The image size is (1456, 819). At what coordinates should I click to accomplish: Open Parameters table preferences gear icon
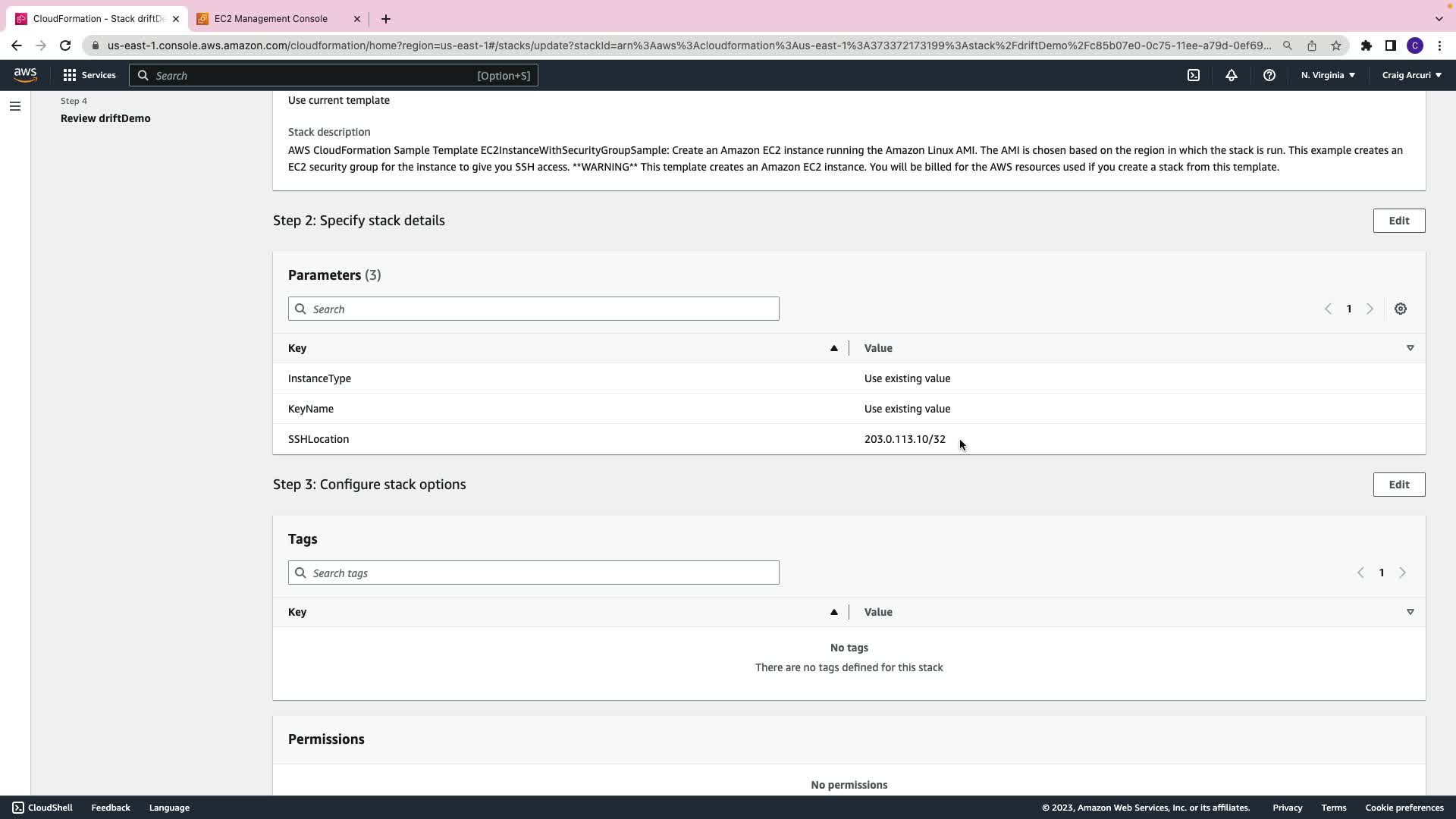(x=1401, y=309)
